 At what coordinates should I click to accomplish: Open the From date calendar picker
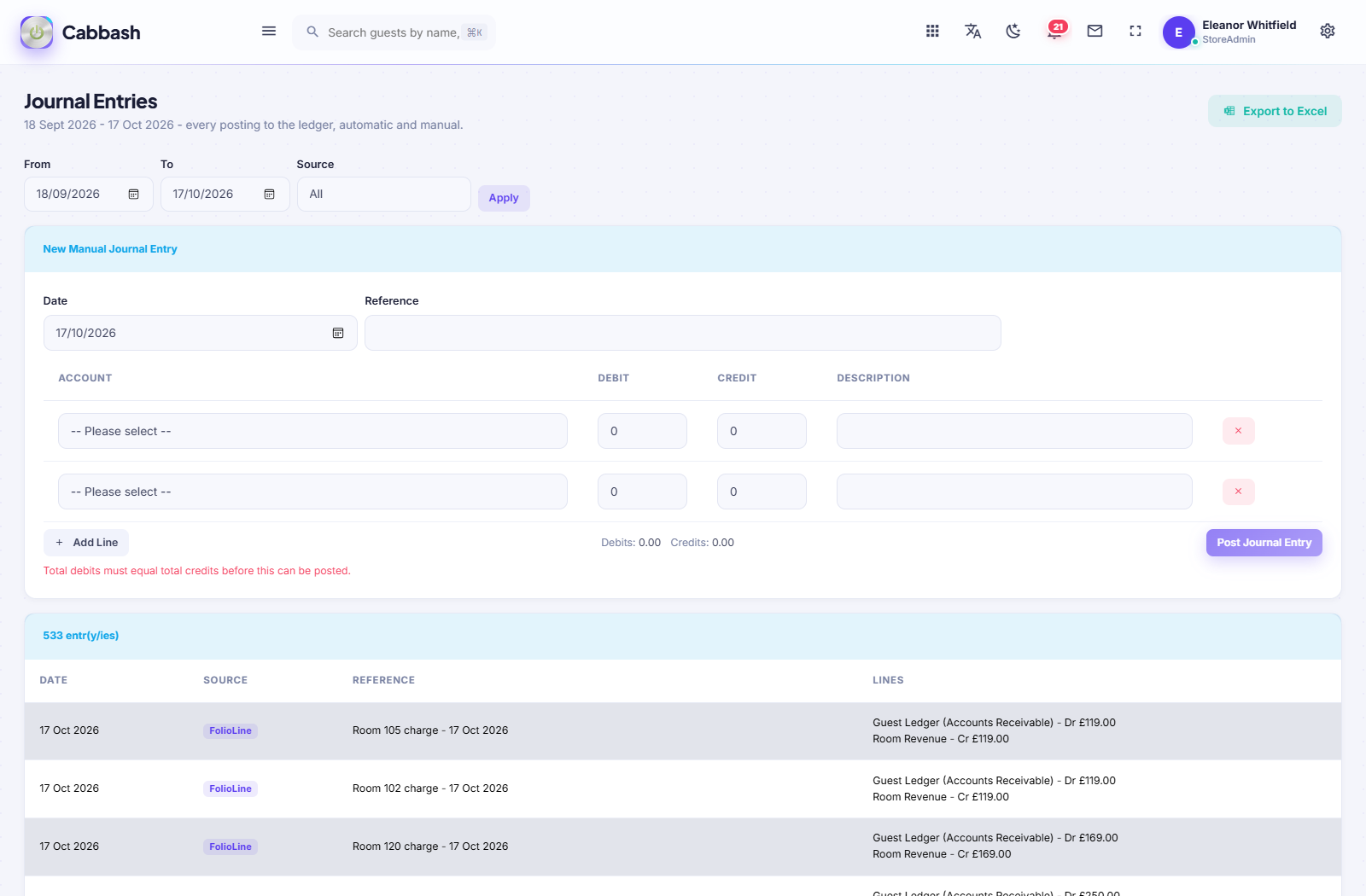coord(134,195)
